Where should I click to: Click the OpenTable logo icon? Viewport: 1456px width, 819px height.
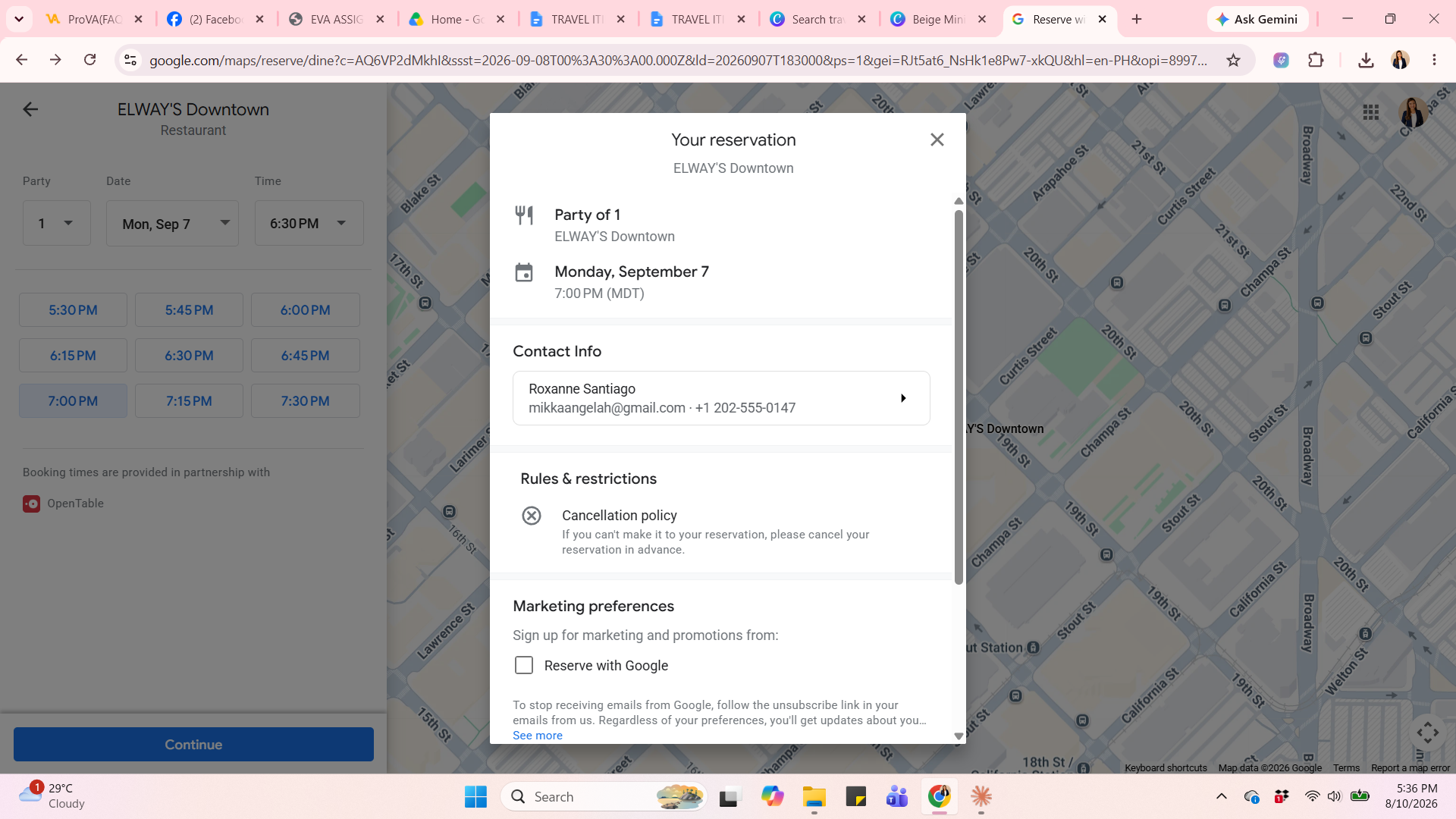(31, 504)
